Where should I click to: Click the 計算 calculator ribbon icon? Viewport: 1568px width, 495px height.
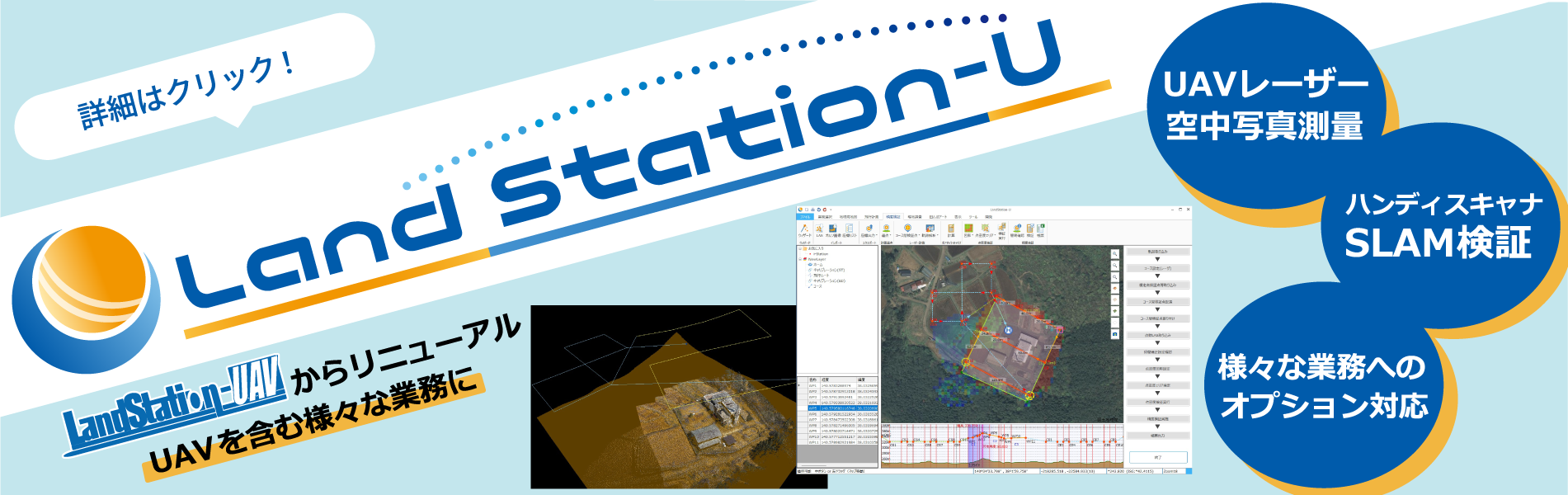tap(951, 230)
